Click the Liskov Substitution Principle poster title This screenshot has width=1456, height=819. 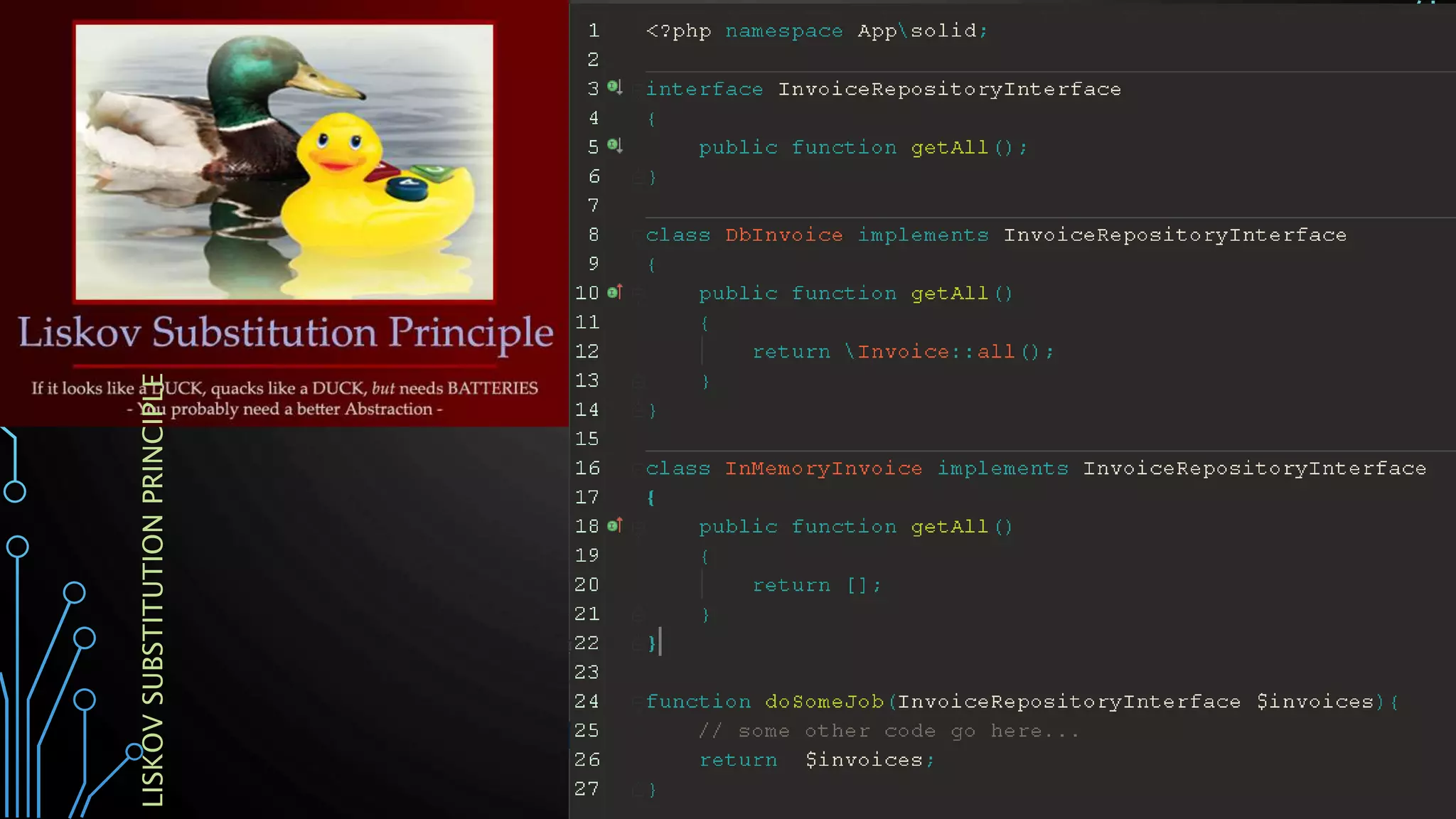pyautogui.click(x=286, y=333)
